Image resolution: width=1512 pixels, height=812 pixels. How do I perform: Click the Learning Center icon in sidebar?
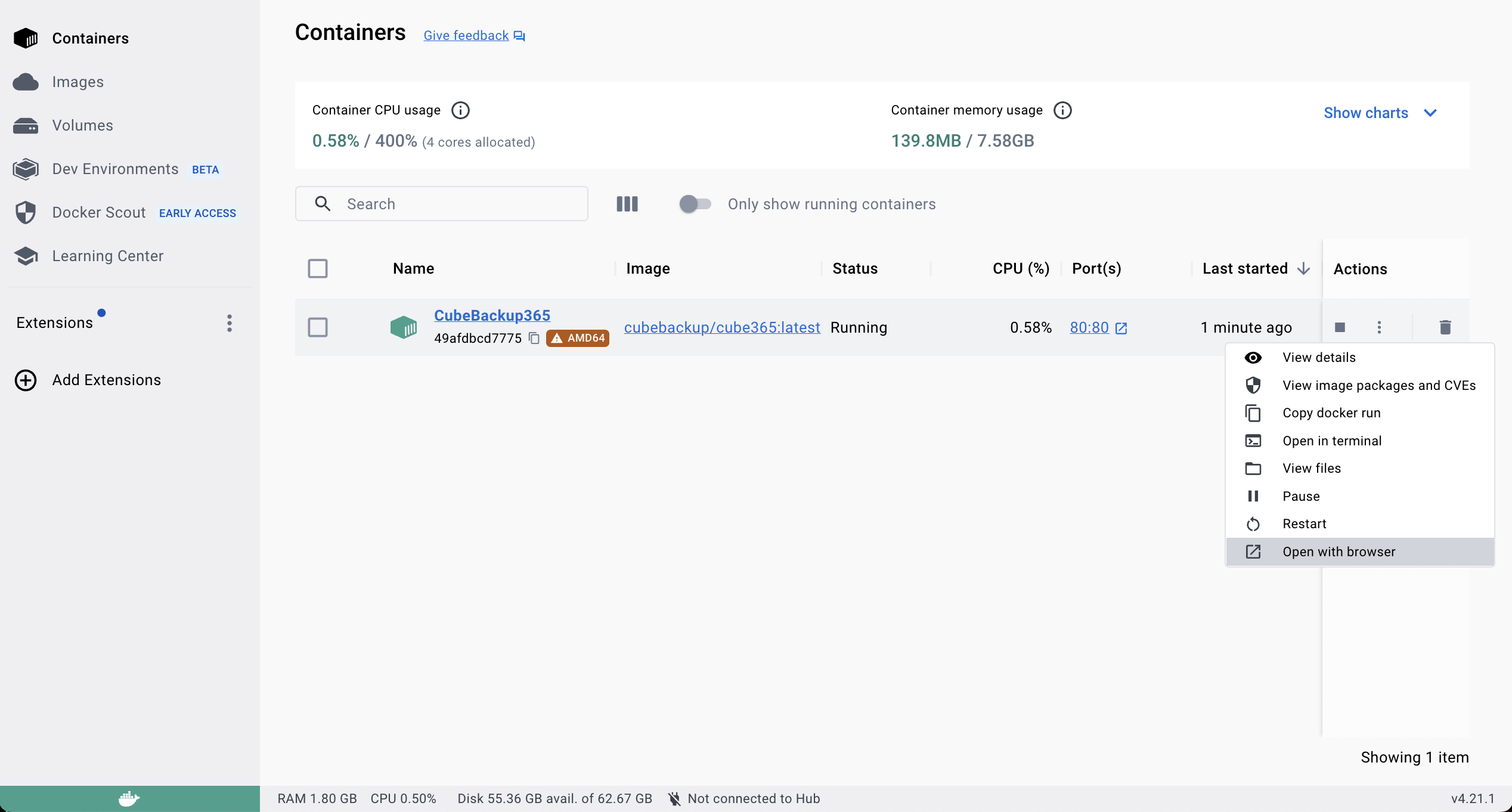26,256
